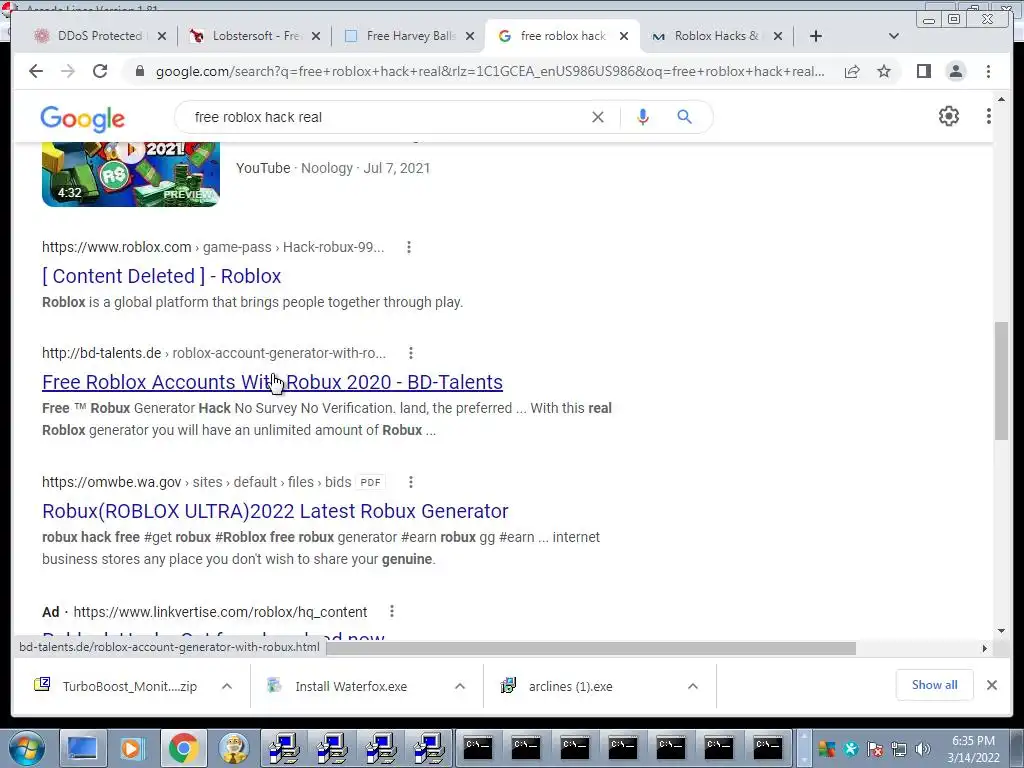
Task: Close the free roblox hack tab
Action: coord(624,36)
